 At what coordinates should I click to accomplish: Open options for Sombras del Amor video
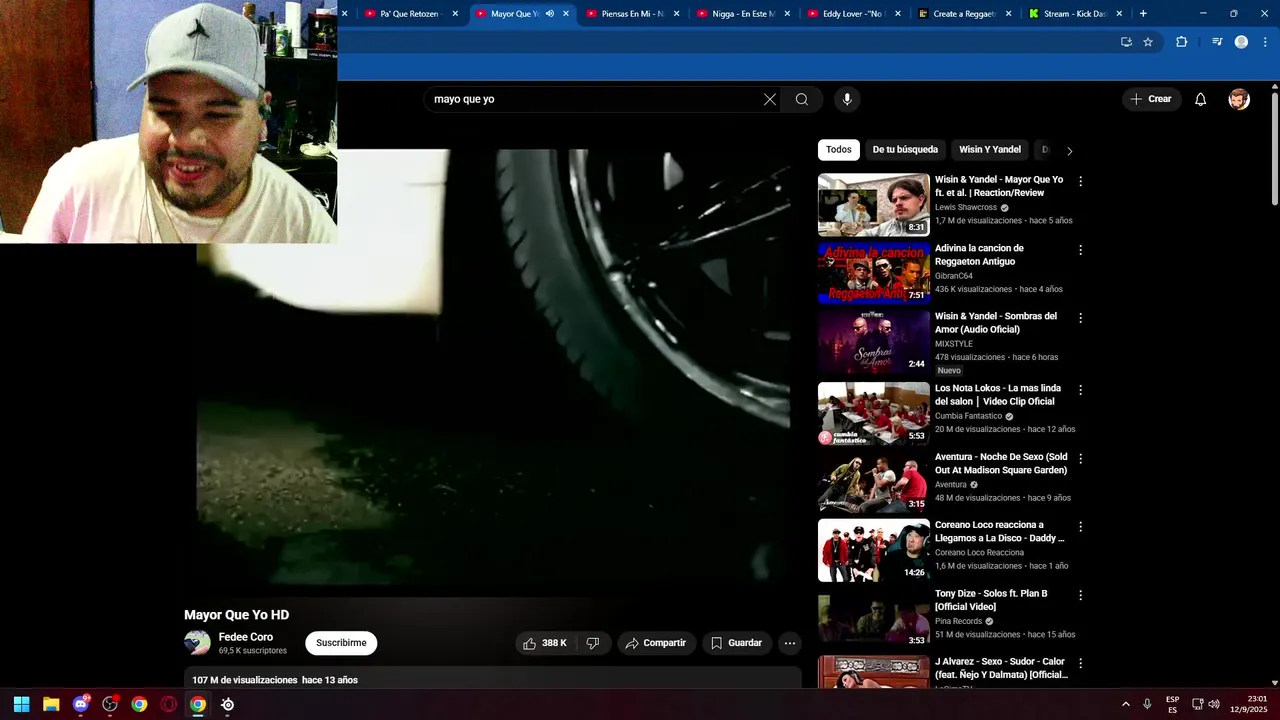1080,318
